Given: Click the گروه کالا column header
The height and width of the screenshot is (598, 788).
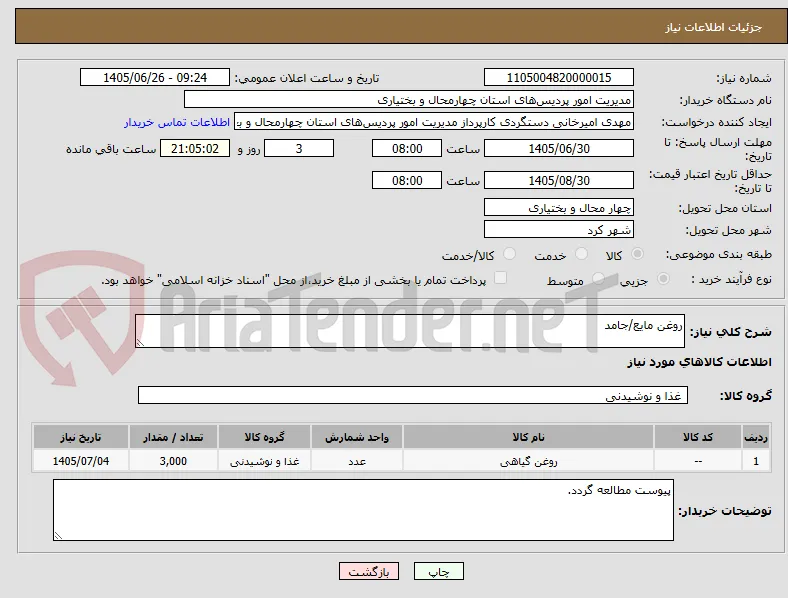Looking at the screenshot, I should click(264, 437).
